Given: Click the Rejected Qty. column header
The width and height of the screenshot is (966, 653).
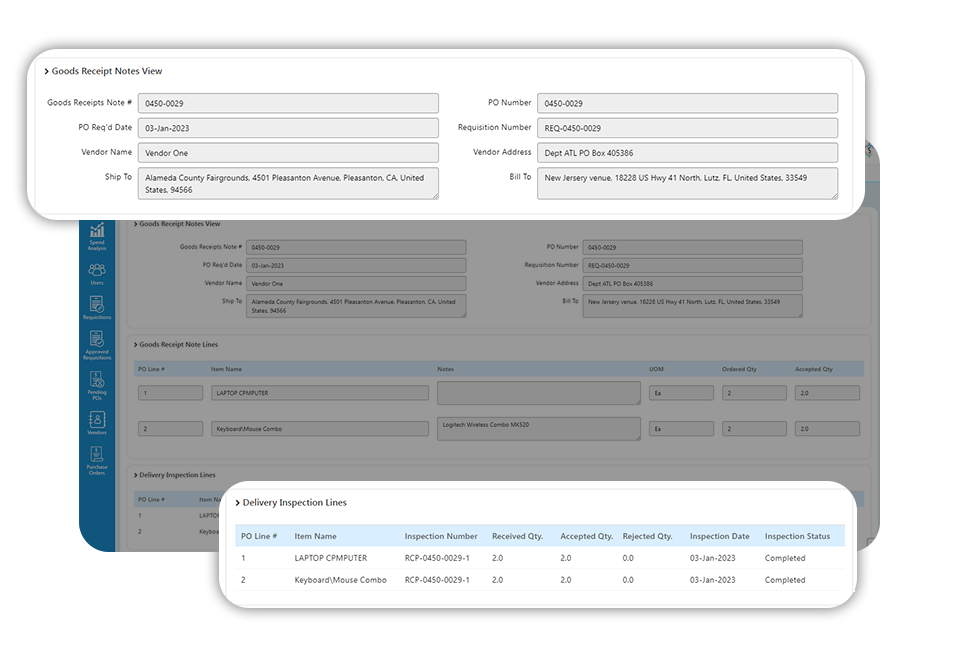Looking at the screenshot, I should coord(647,536).
